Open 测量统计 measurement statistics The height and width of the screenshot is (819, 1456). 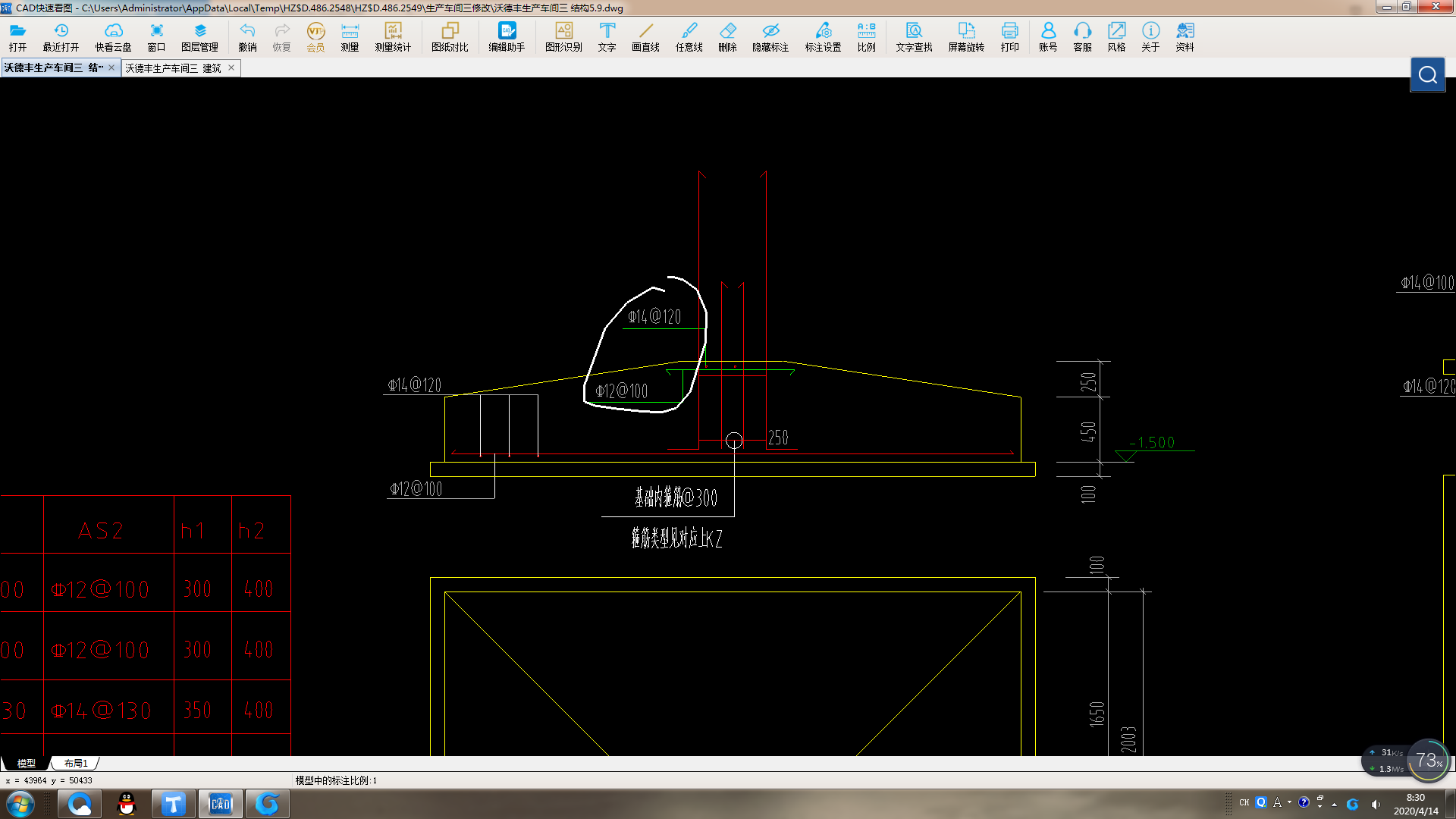point(393,36)
